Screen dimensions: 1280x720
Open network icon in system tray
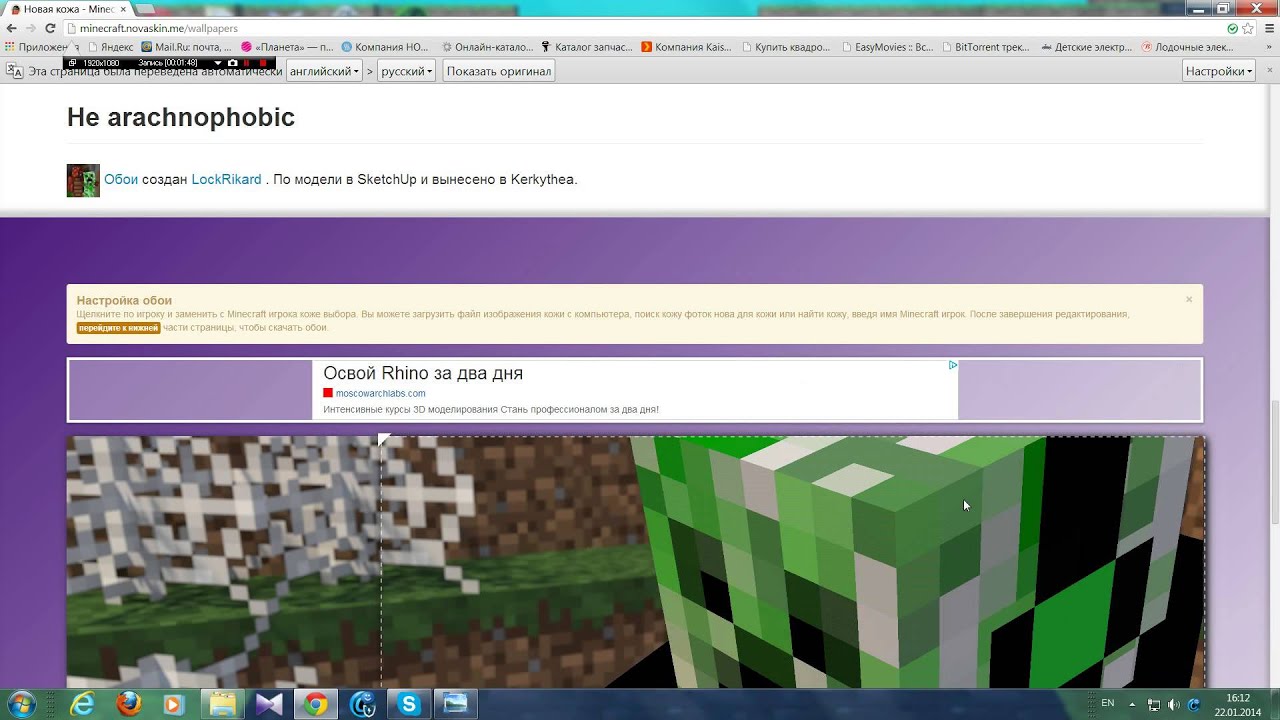click(1154, 704)
